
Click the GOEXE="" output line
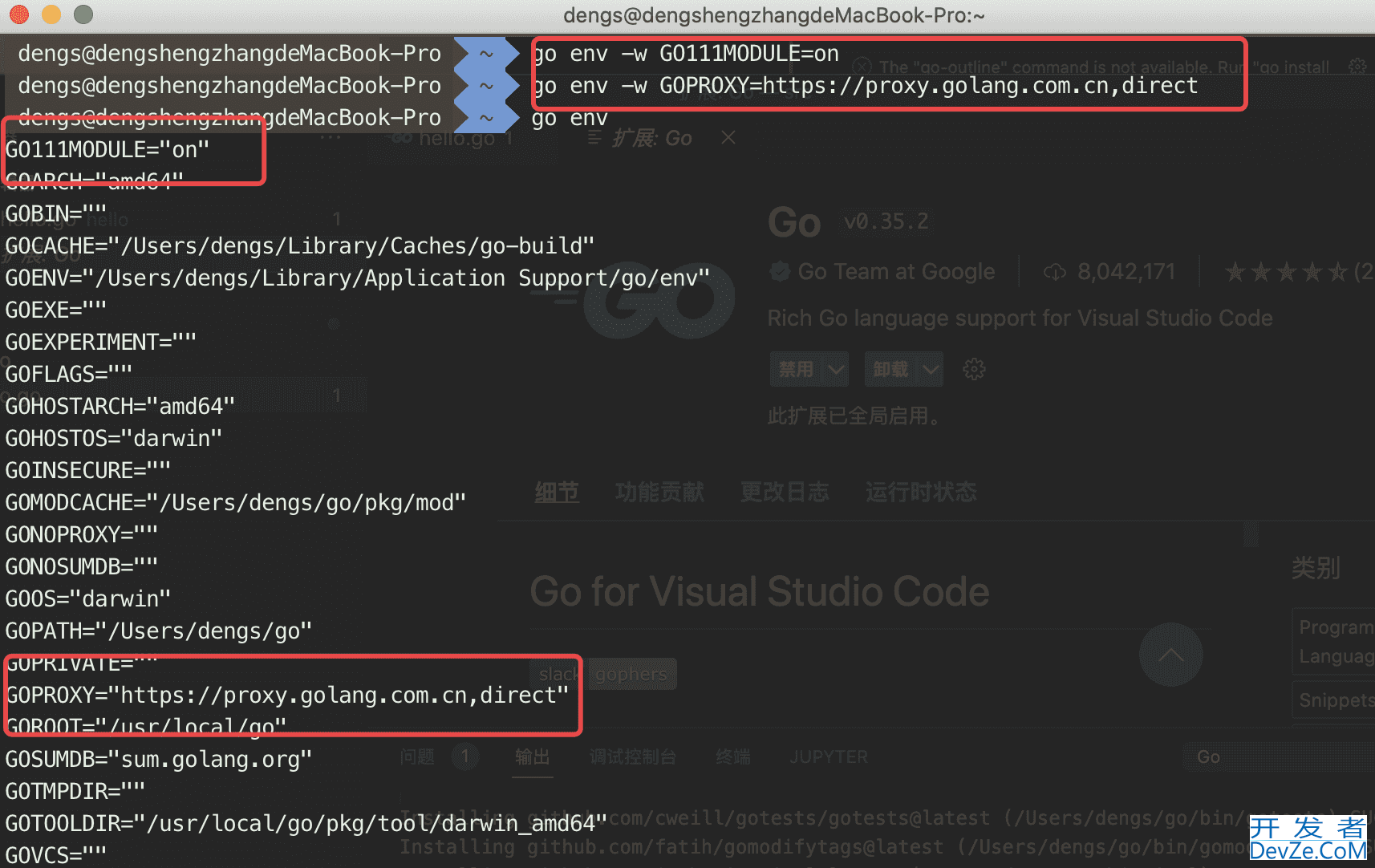point(56,310)
